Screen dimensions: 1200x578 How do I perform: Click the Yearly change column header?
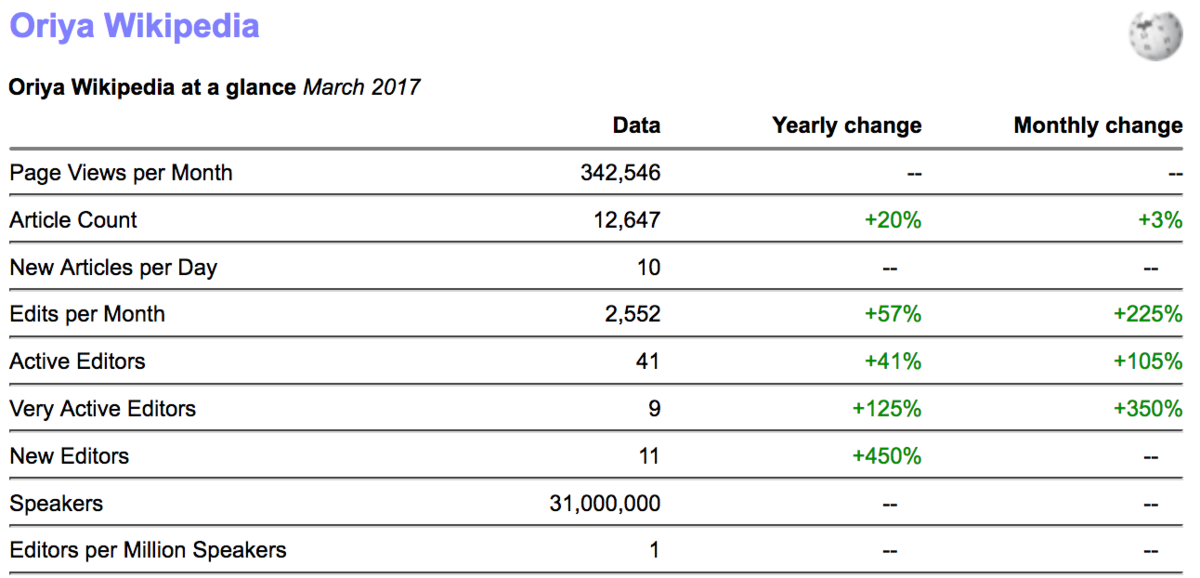pos(846,125)
